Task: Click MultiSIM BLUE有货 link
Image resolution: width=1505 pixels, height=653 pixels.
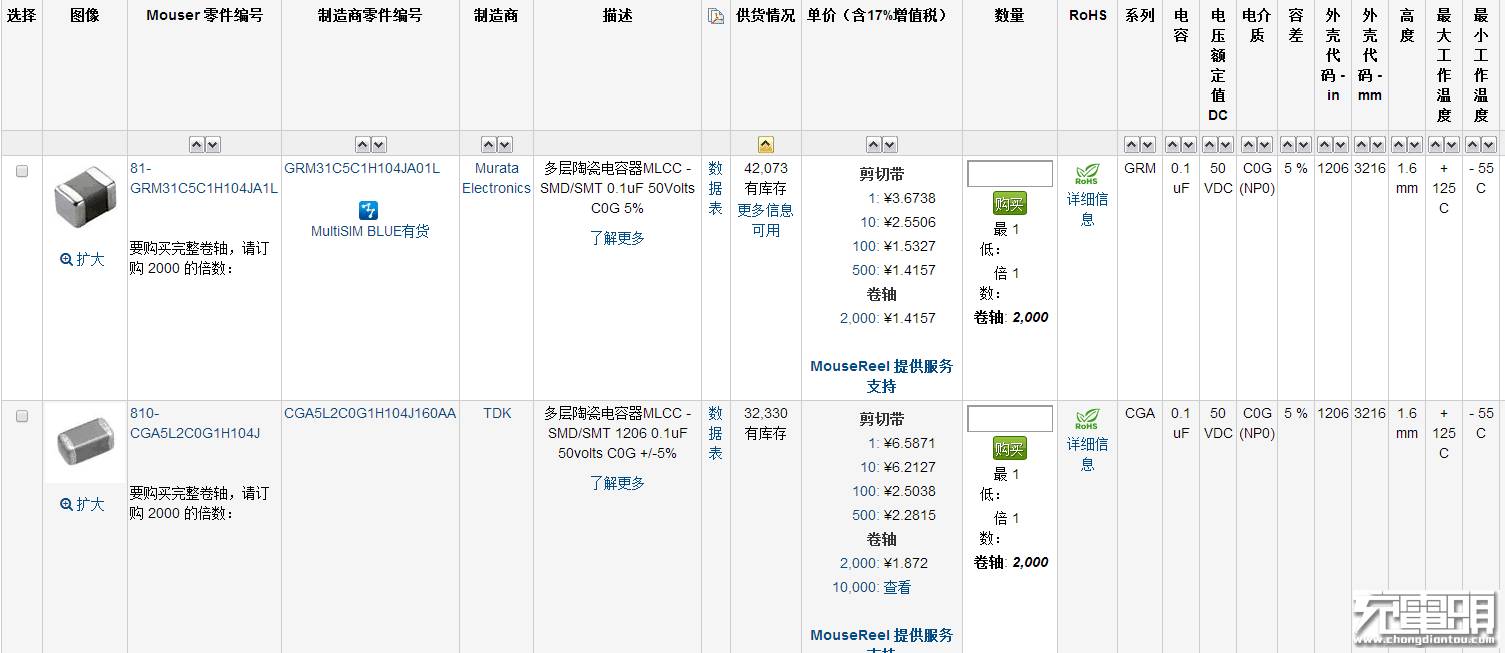Action: click(370, 231)
